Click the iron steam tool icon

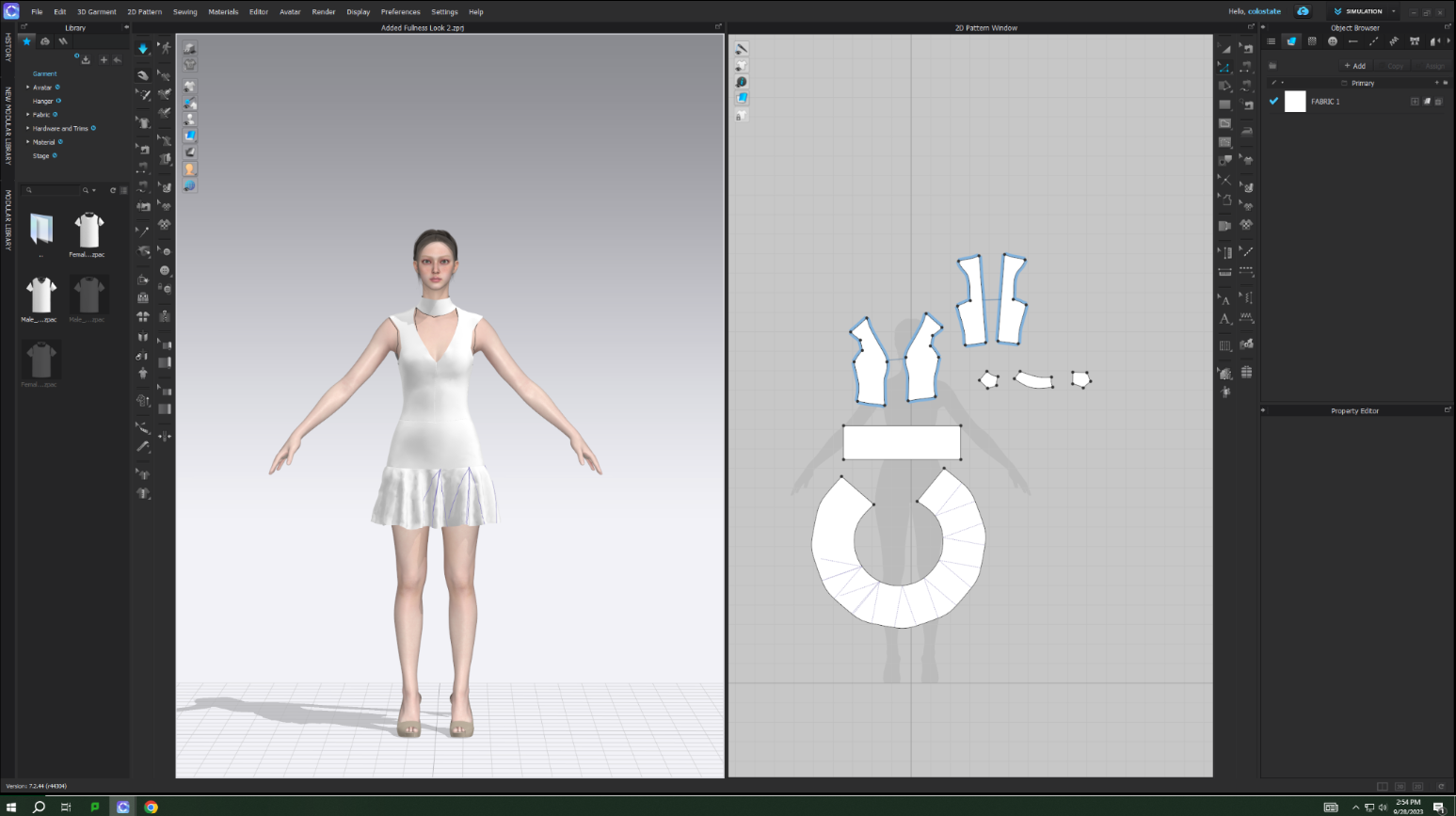[x=1246, y=132]
